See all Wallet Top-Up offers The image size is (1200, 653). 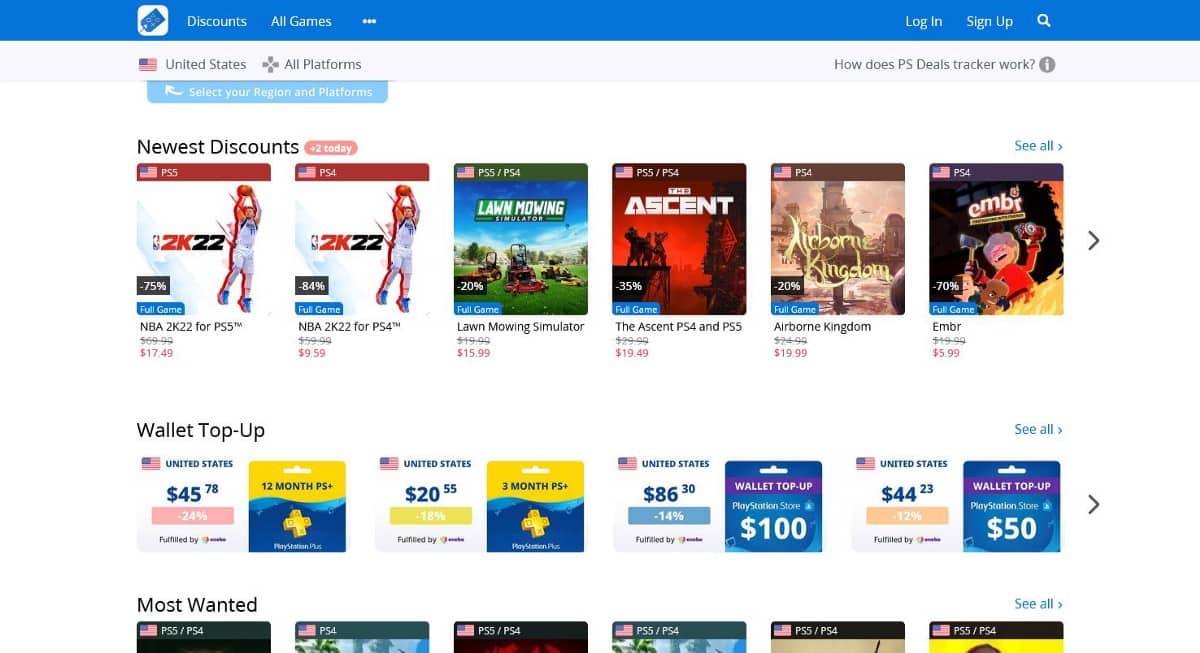1038,429
